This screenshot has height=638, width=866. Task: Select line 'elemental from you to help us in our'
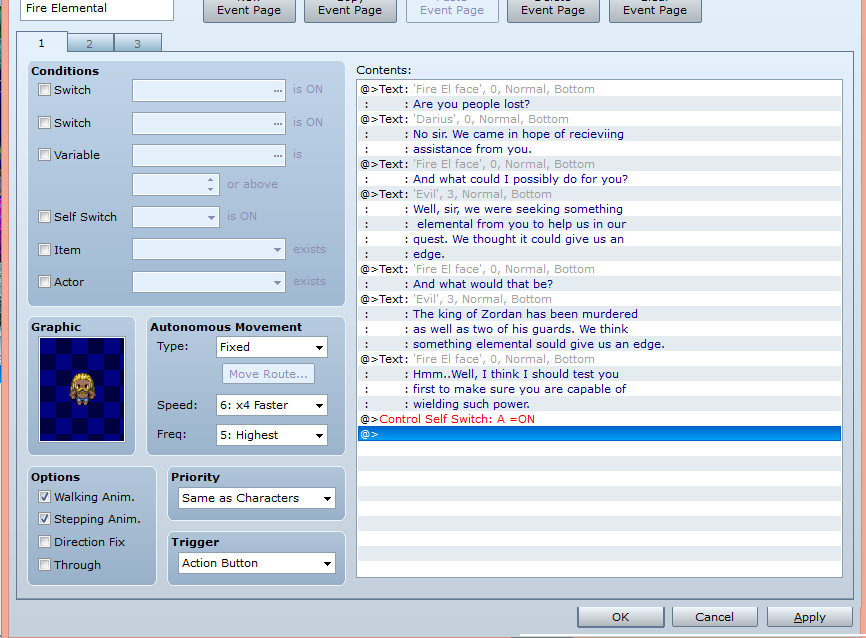599,224
